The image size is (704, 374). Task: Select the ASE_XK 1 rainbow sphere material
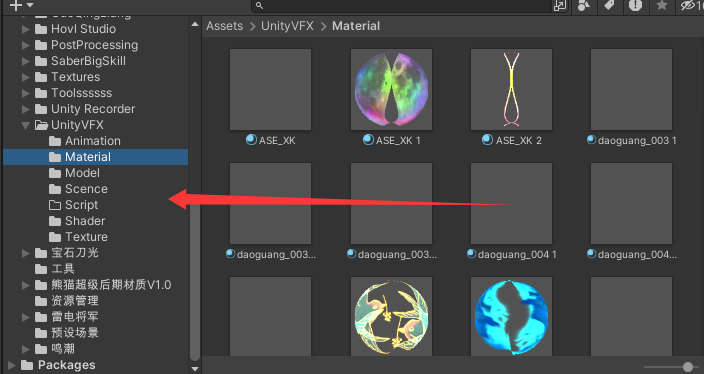[391, 89]
